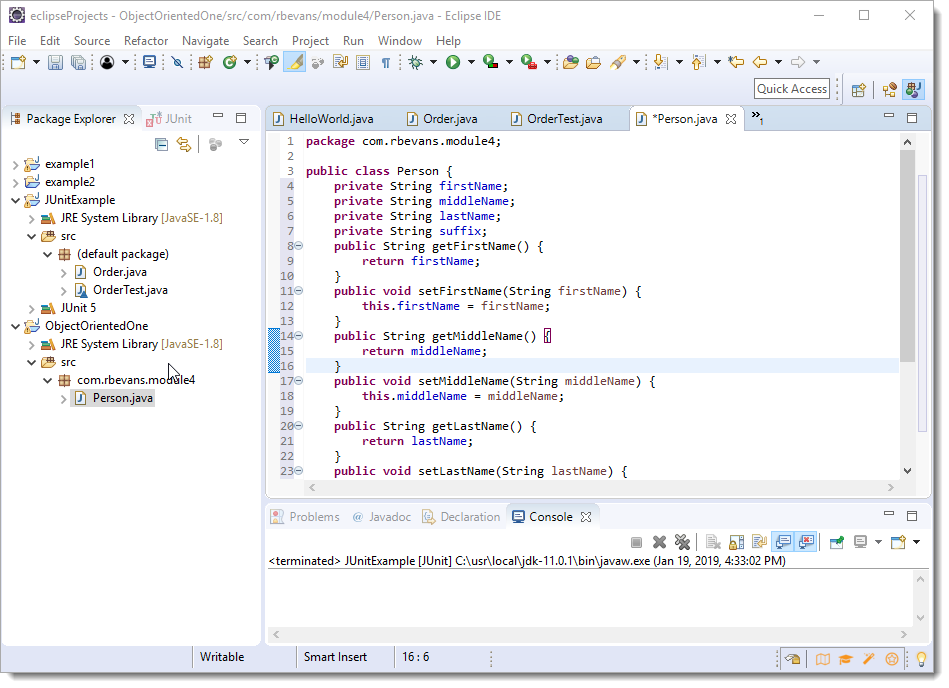The width and height of the screenshot is (949, 688).
Task: Click the Open Type icon
Action: [x=570, y=62]
